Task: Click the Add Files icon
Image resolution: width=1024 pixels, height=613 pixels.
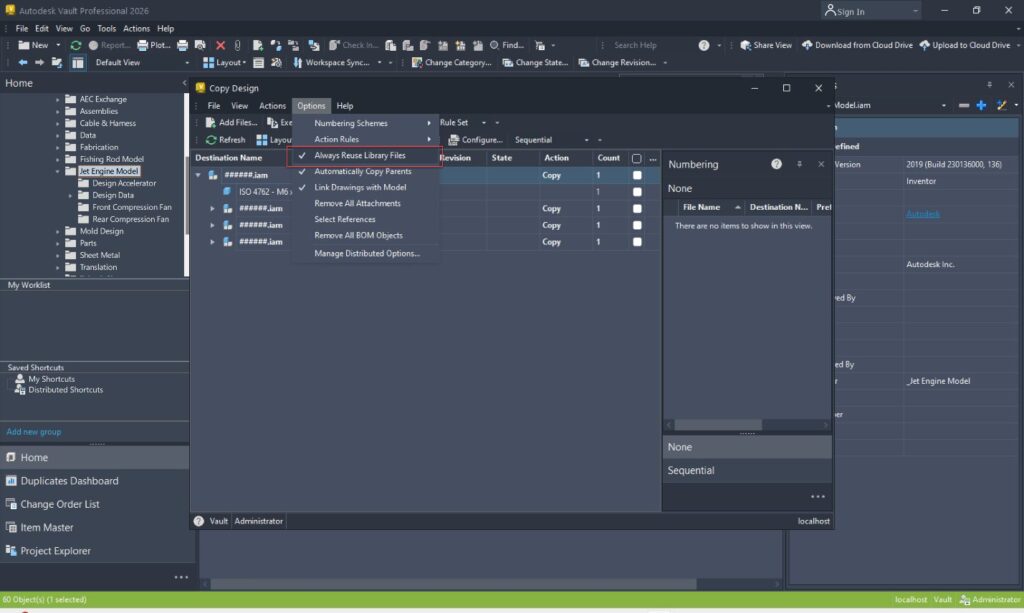Action: 211,123
